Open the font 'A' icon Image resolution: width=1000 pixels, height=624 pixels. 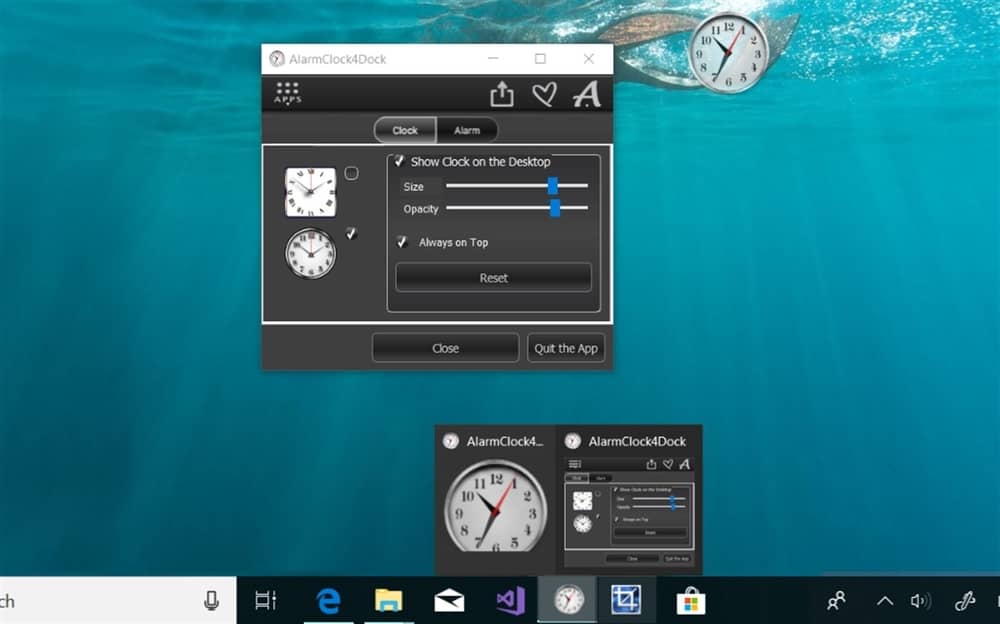(x=587, y=94)
